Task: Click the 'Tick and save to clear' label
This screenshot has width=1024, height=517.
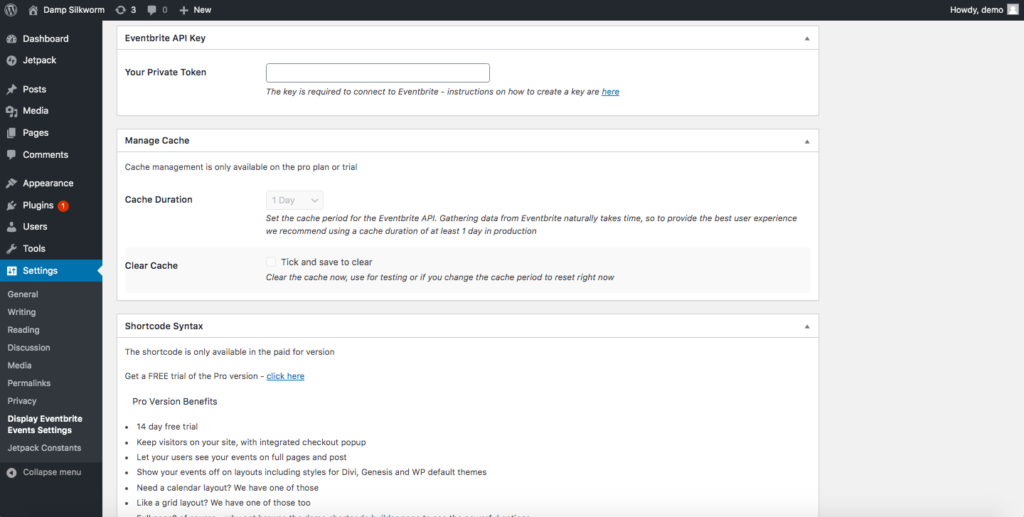Action: click(327, 262)
